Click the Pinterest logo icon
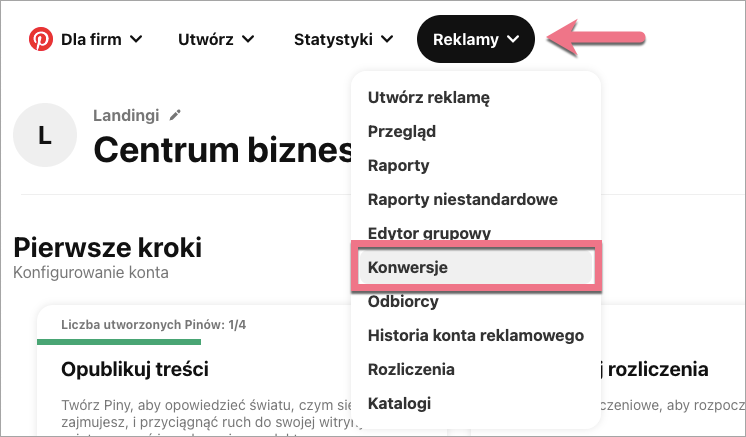 click(x=42, y=40)
